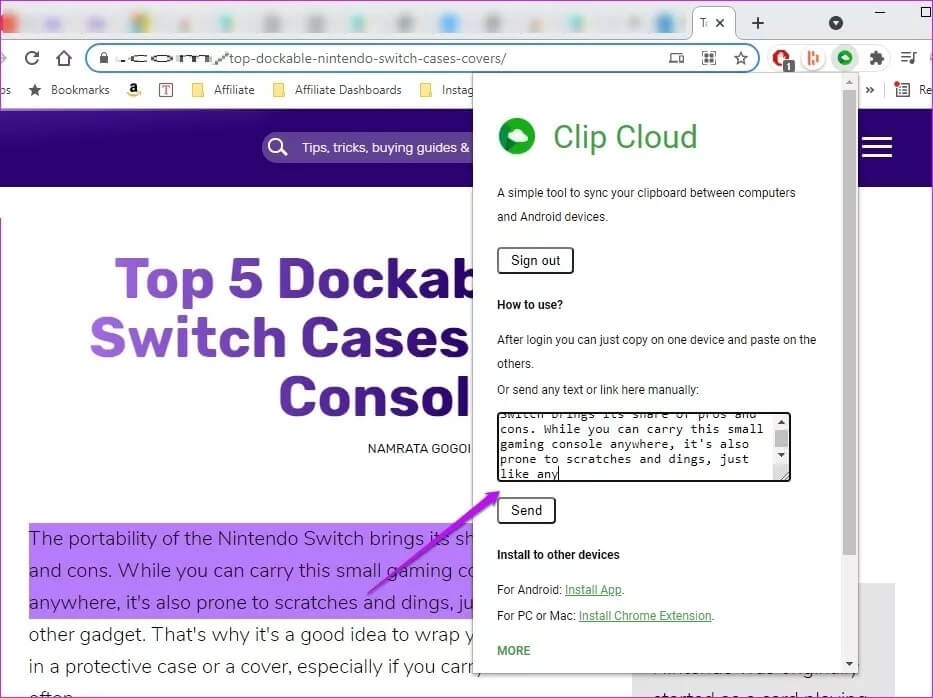Open the red extension icon with badge 1
Image resolution: width=933 pixels, height=698 pixels.
(x=782, y=58)
